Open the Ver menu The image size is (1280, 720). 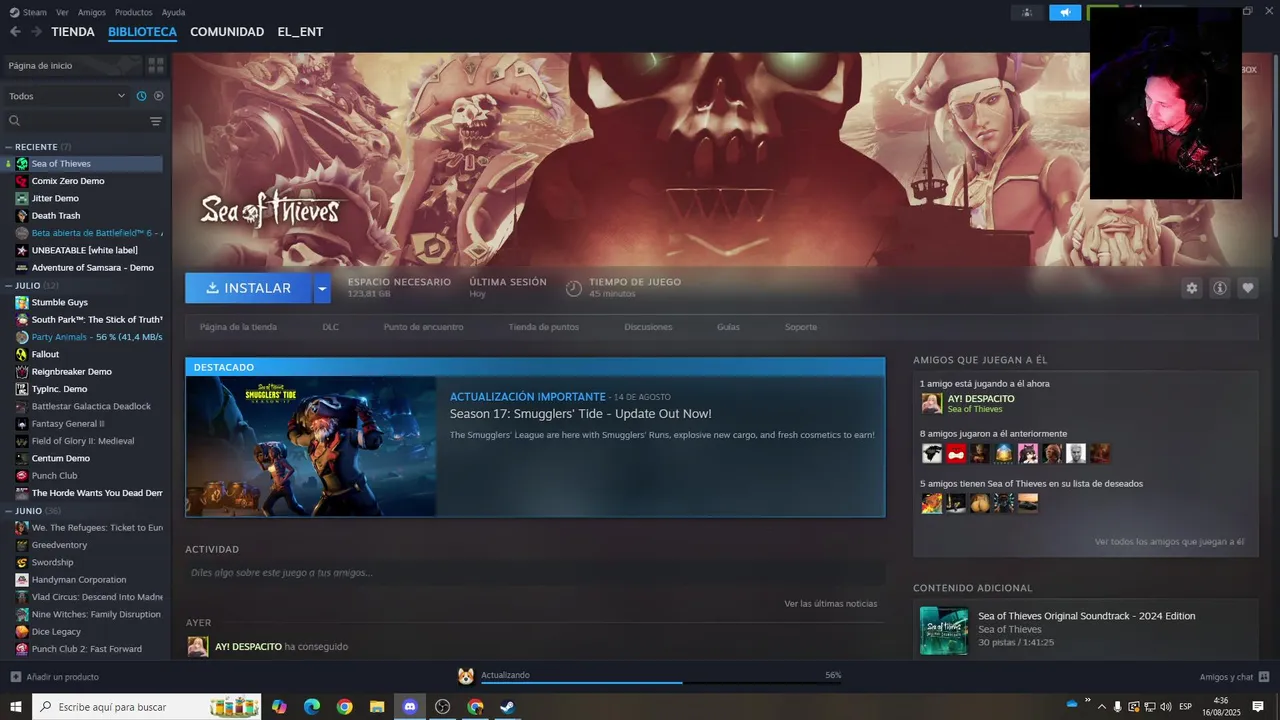click(x=63, y=12)
